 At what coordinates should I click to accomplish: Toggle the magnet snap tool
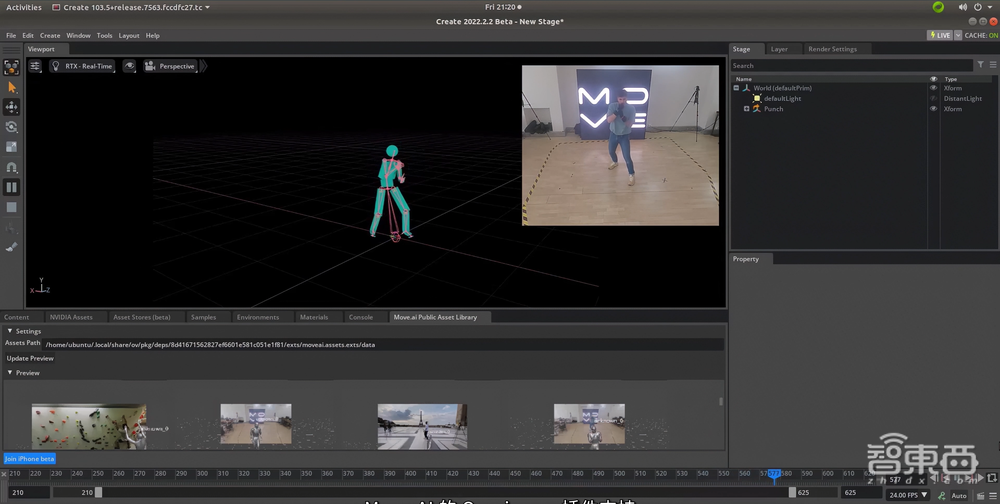coord(12,167)
